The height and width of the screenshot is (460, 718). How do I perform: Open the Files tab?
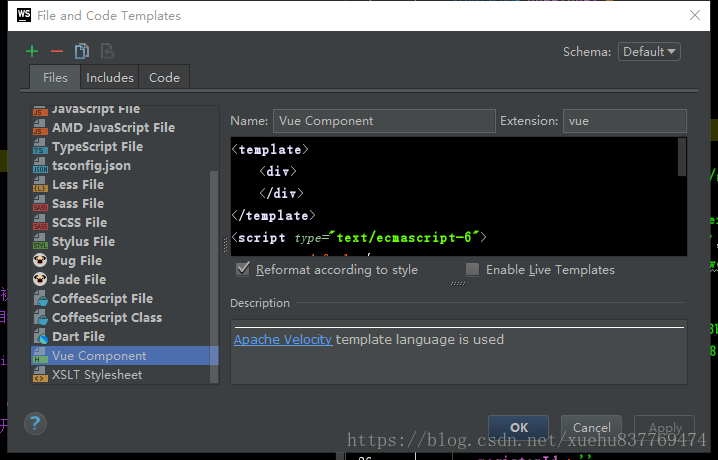(55, 77)
